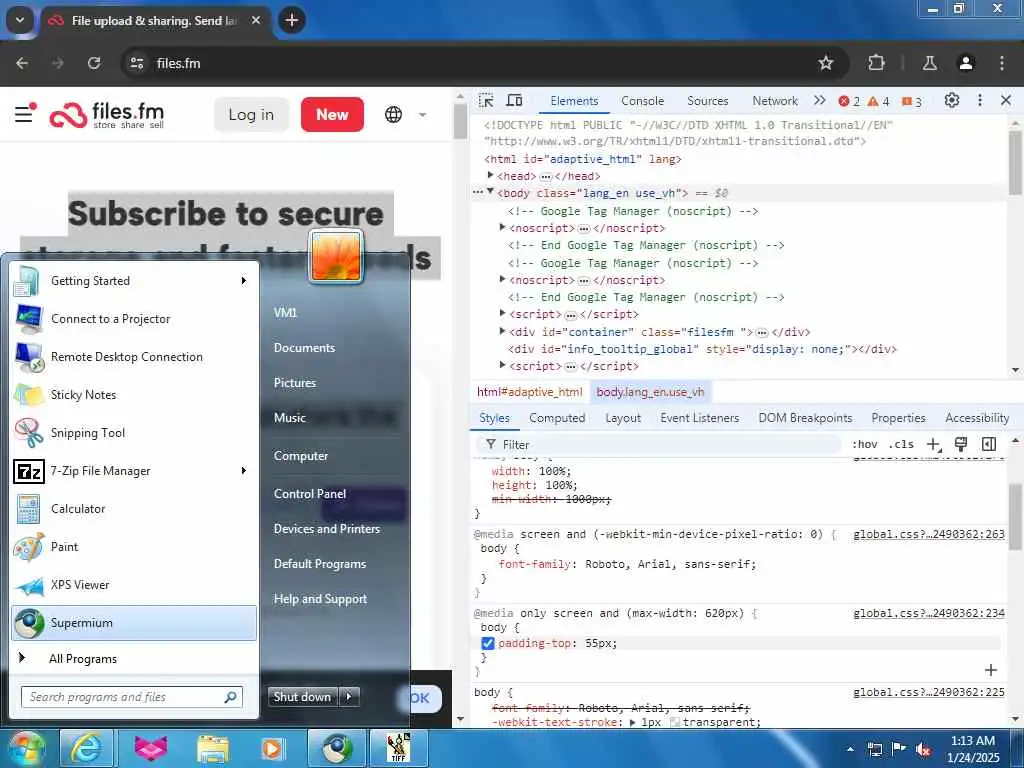Click the Windows Start orb
The height and width of the screenshot is (768, 1024).
click(25, 748)
